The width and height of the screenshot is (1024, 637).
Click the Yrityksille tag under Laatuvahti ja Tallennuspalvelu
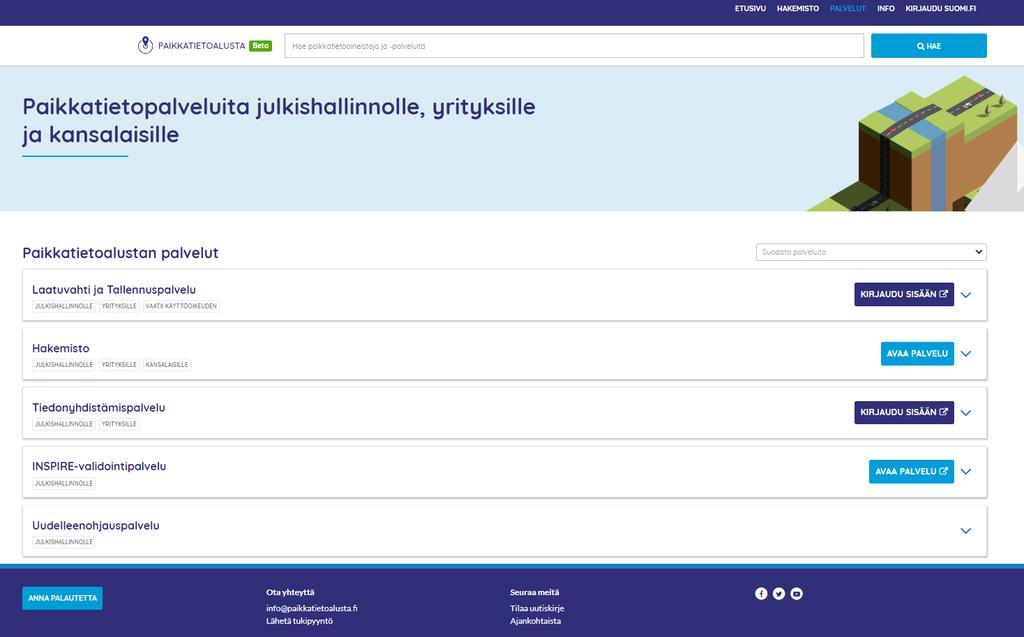click(x=119, y=306)
